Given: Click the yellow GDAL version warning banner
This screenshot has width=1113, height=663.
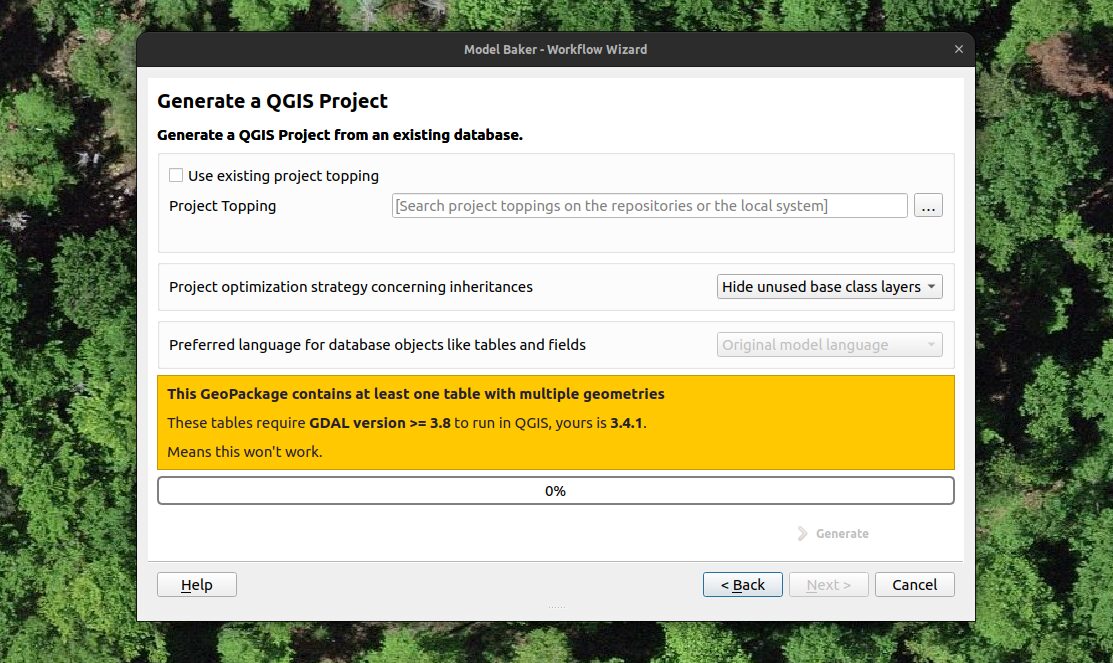Looking at the screenshot, I should pos(555,423).
